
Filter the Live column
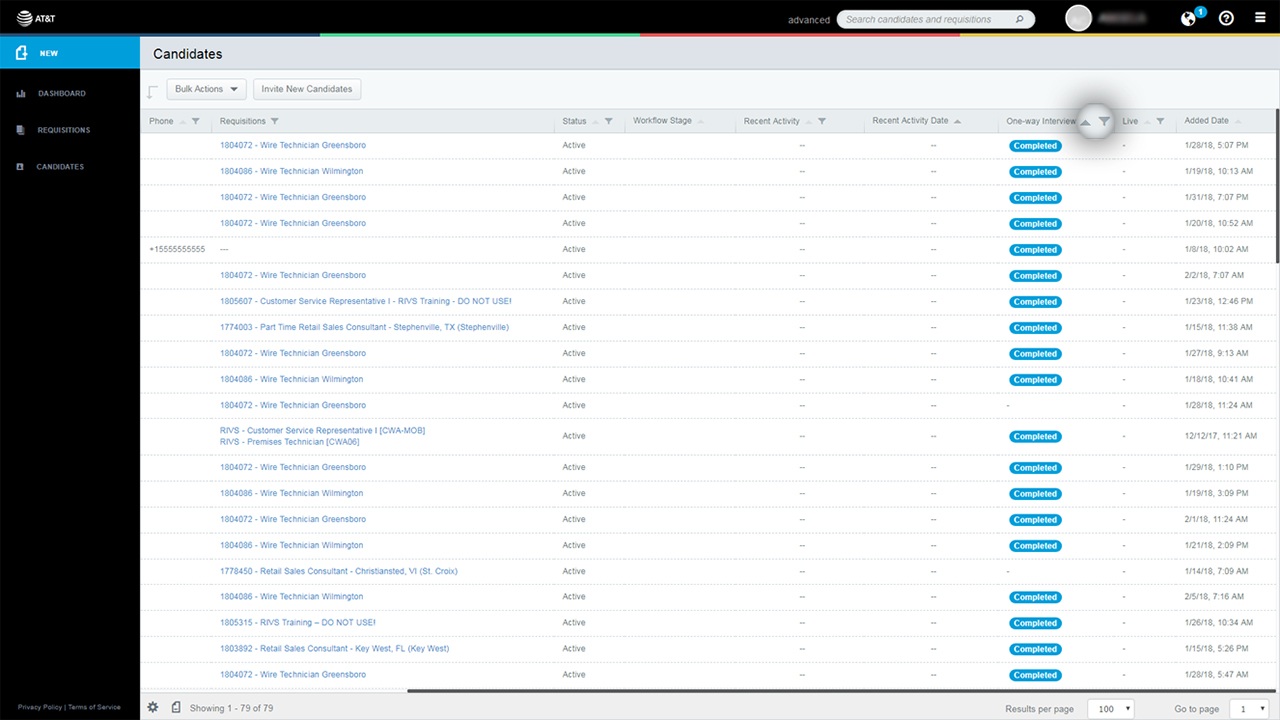click(1160, 121)
